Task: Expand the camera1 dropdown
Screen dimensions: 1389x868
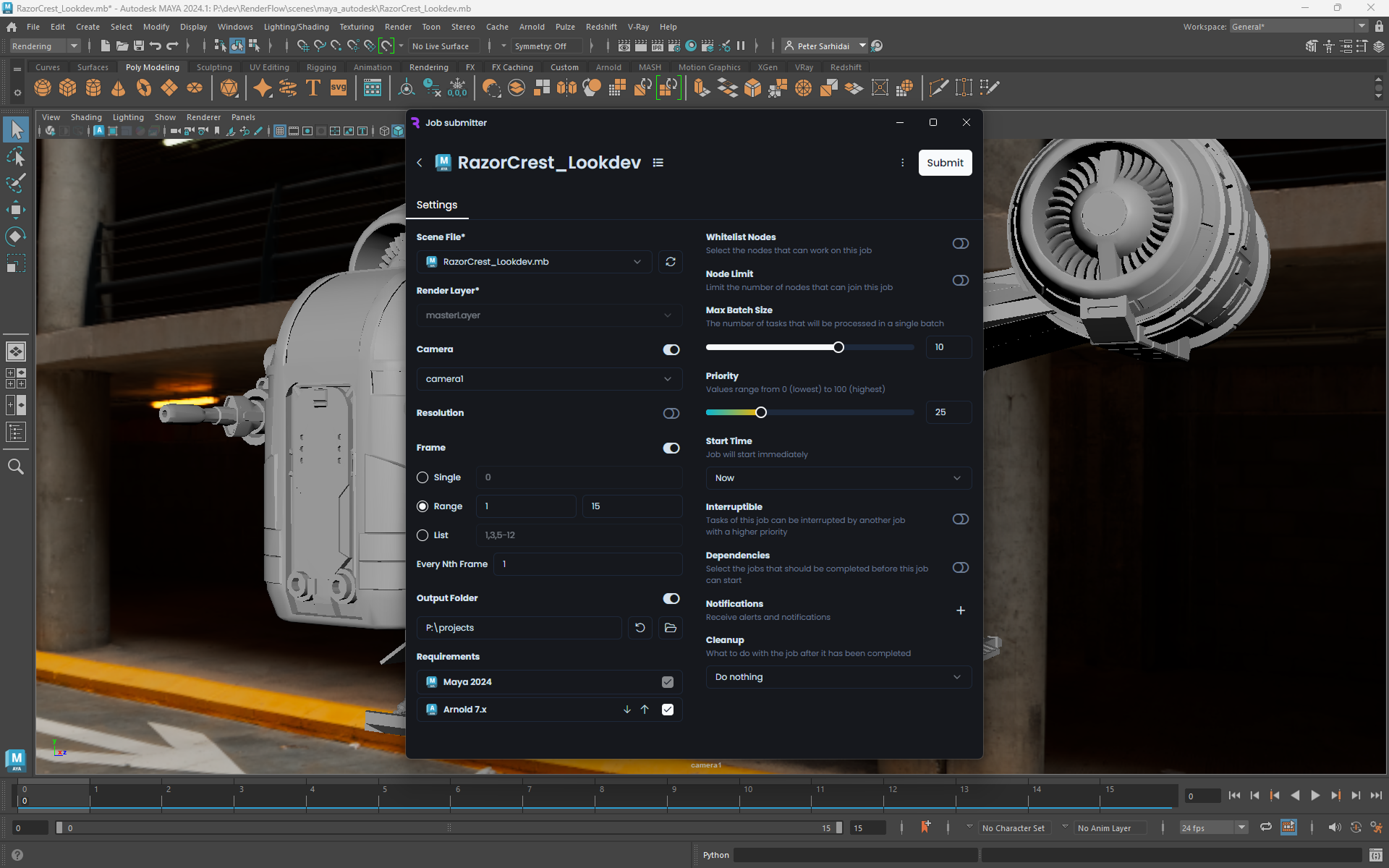Action: point(549,379)
